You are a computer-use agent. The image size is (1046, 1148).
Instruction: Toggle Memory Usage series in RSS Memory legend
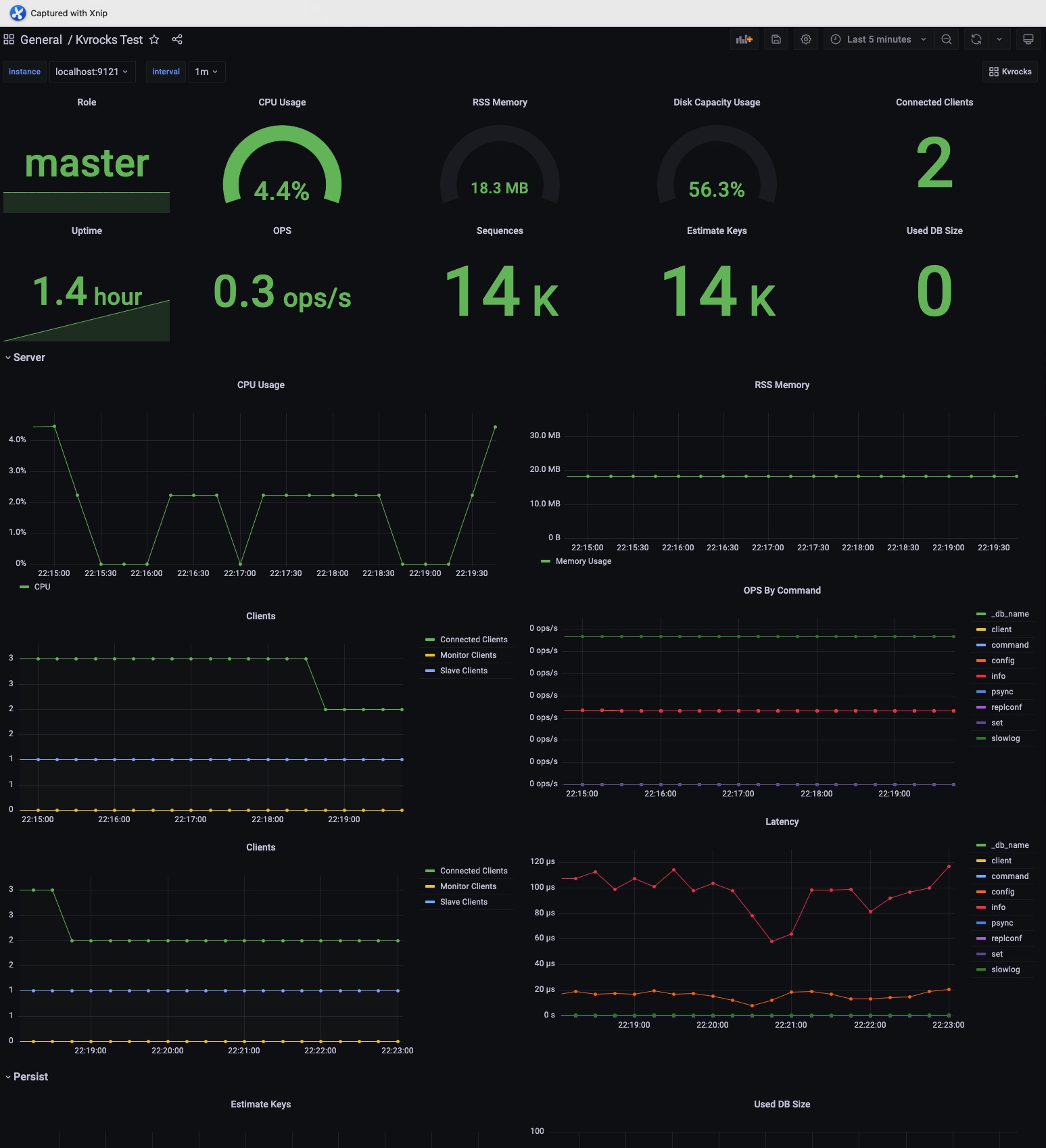pyautogui.click(x=583, y=561)
